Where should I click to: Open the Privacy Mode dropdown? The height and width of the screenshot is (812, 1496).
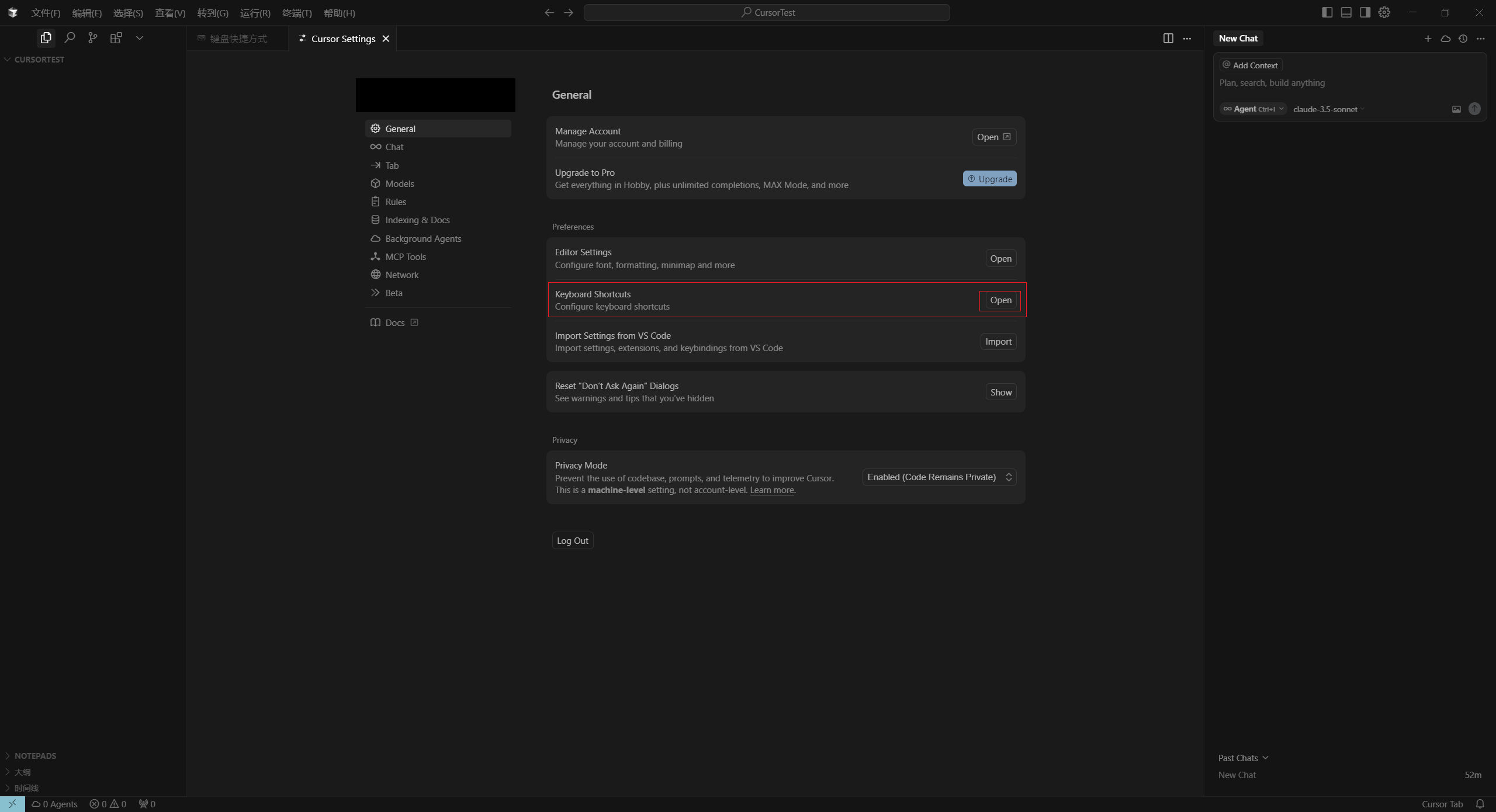(939, 477)
